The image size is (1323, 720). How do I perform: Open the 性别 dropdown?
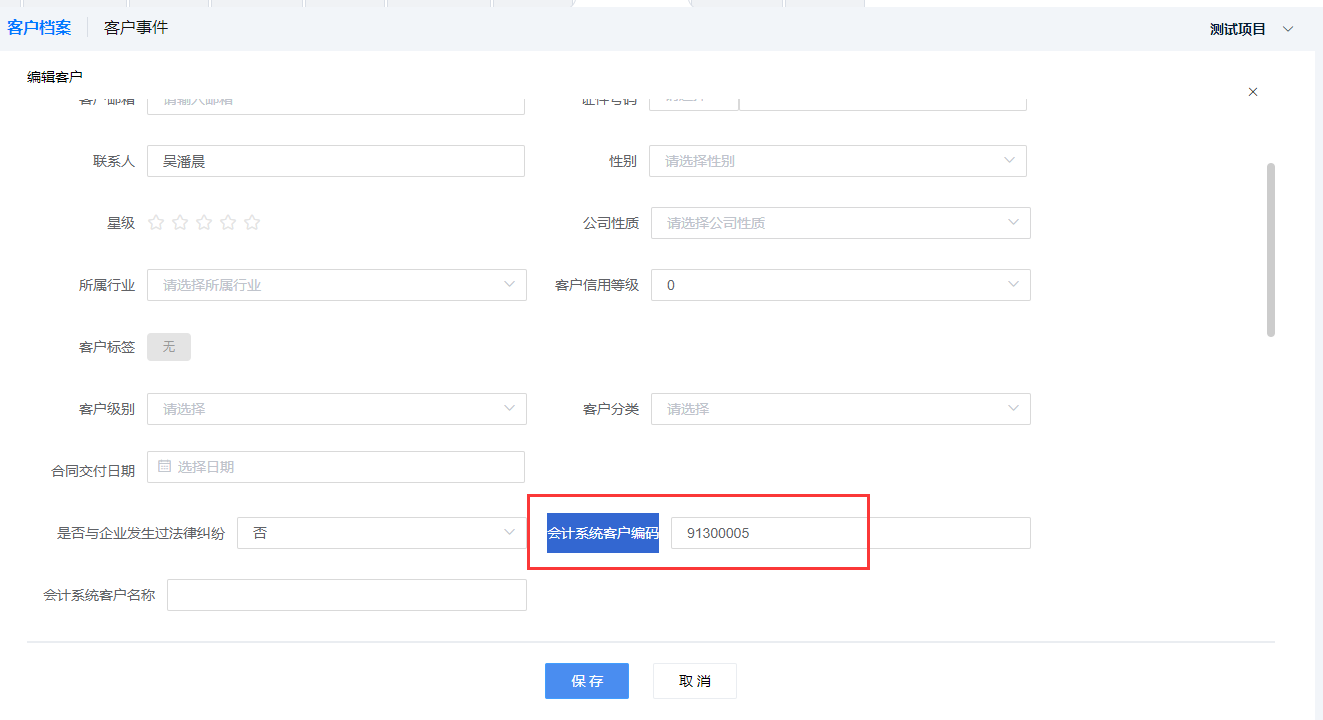(x=837, y=161)
